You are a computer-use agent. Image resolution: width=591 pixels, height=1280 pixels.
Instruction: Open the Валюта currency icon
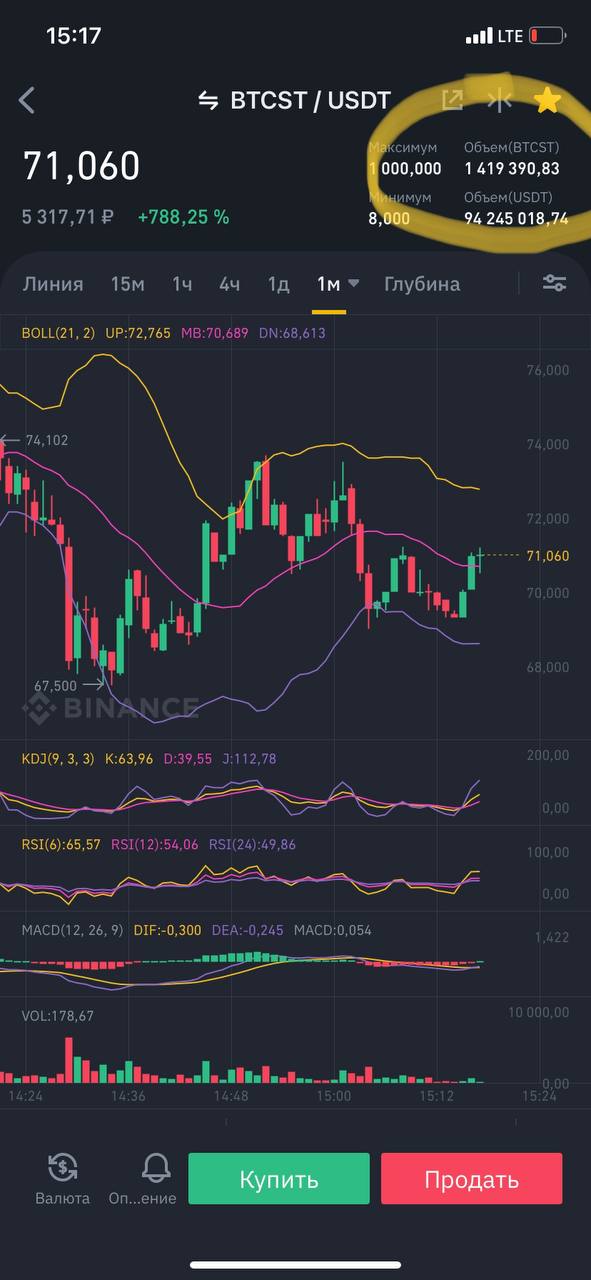(62, 1166)
